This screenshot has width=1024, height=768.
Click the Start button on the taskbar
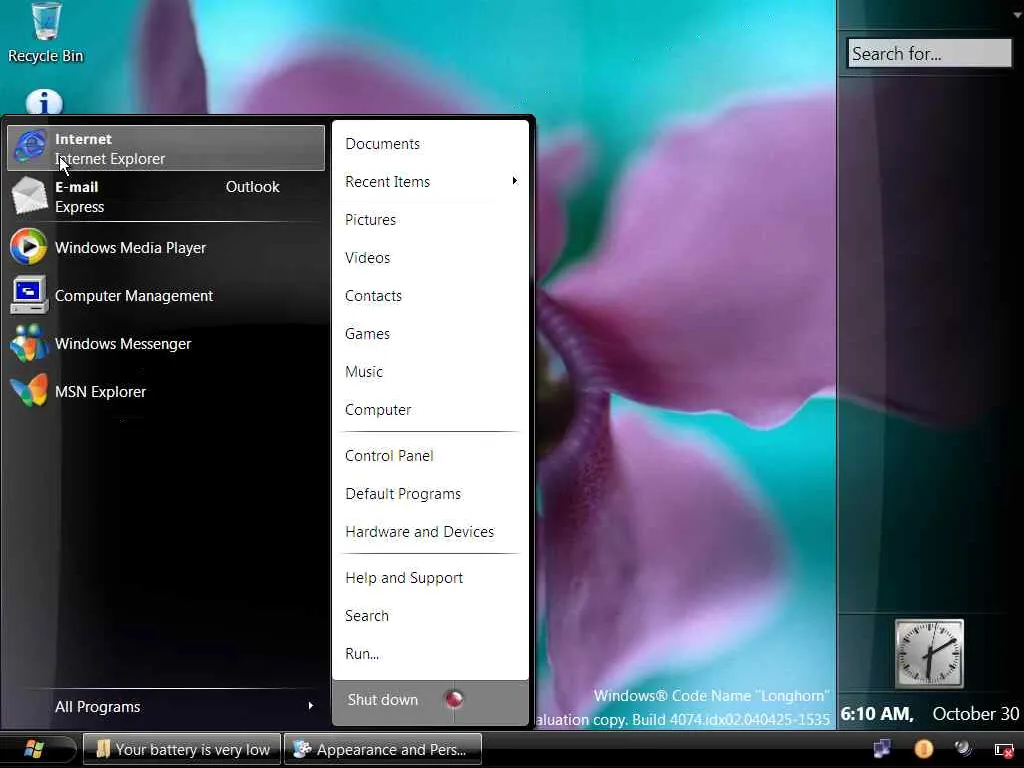[x=34, y=749]
